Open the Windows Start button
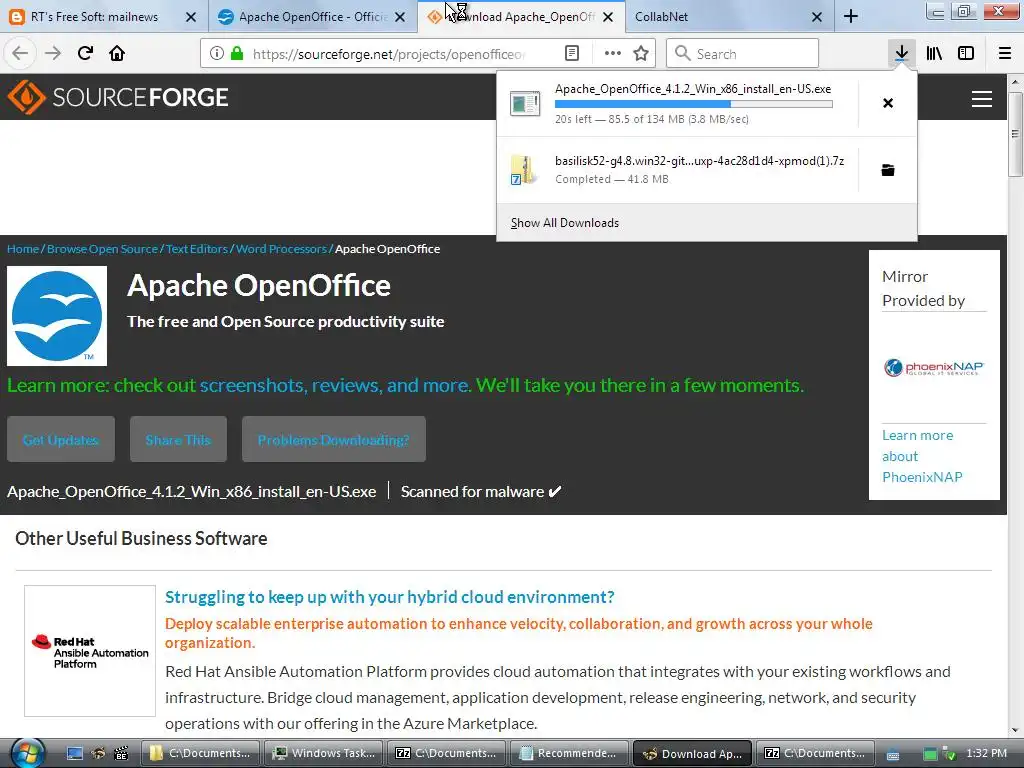 [x=27, y=754]
